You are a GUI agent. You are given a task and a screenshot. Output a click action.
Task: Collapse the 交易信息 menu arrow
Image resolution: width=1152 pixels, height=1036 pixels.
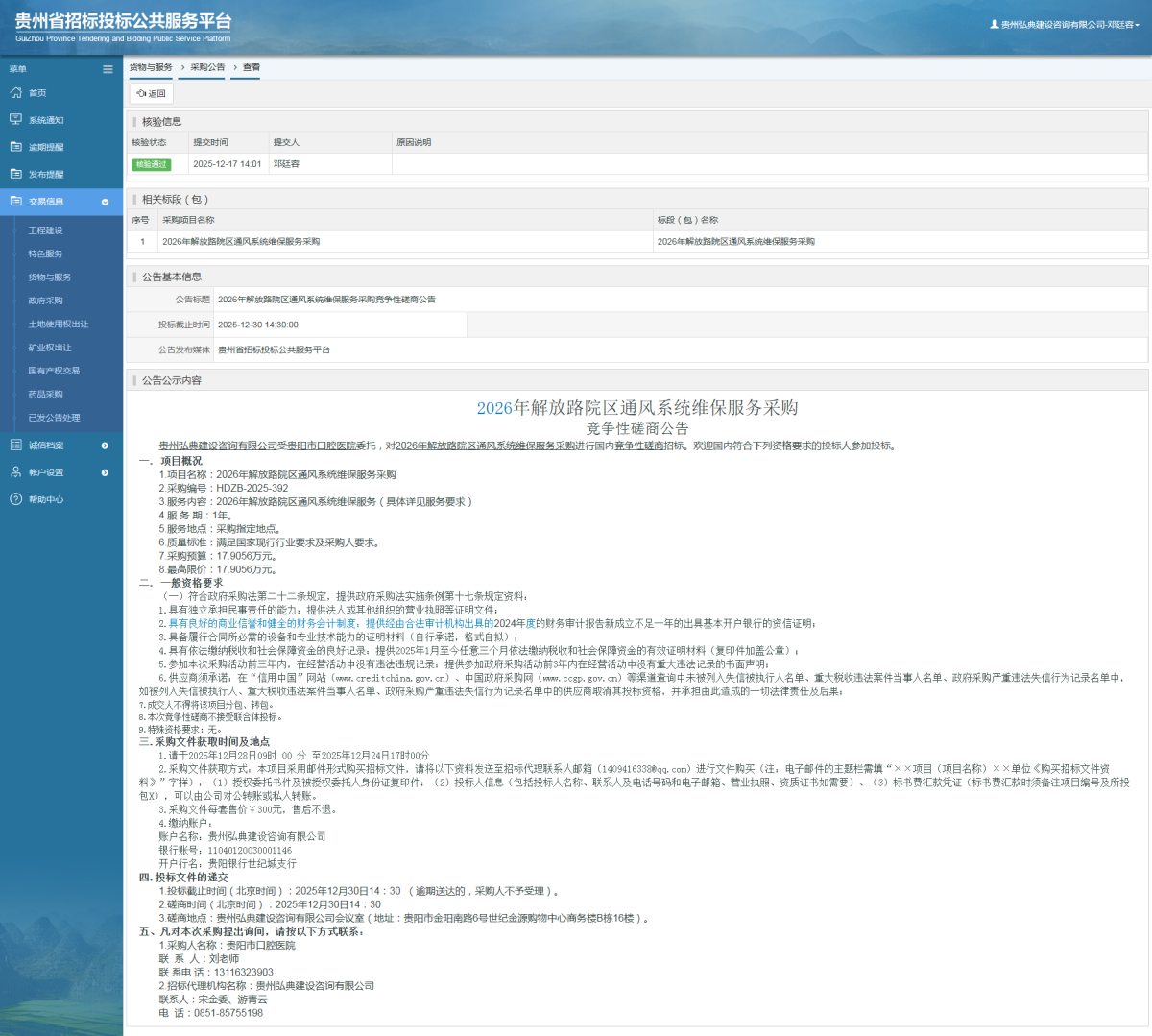105,202
